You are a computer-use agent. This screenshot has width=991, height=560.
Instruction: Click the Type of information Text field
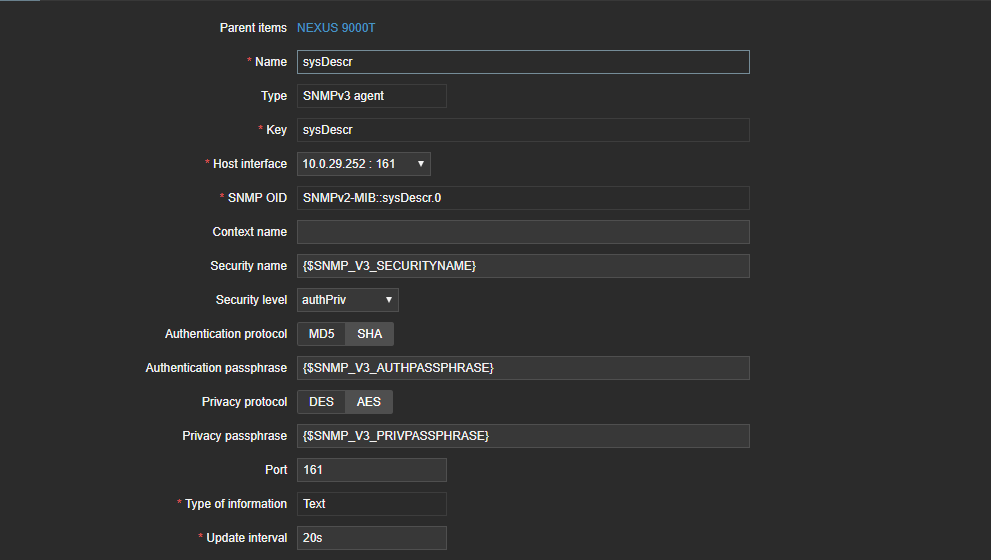[x=371, y=504]
